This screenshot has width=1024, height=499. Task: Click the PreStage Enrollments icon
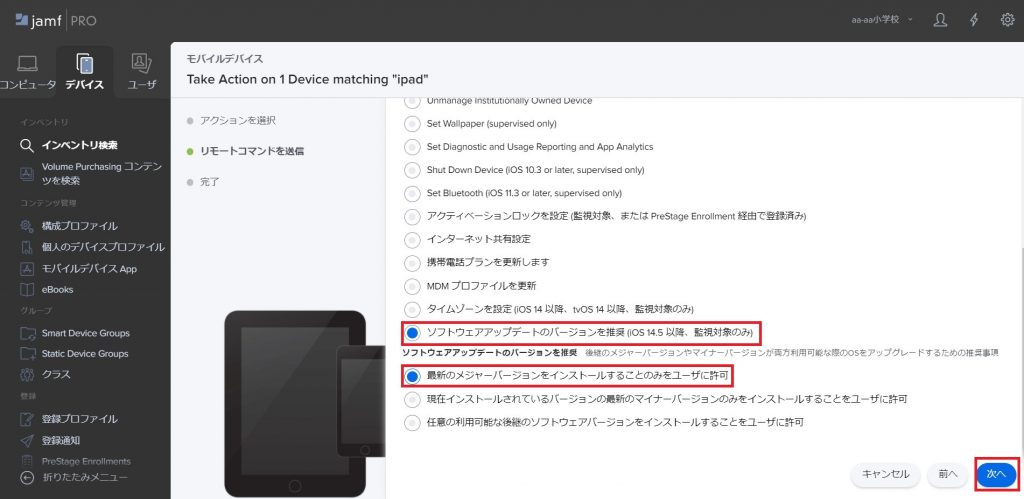coord(27,461)
